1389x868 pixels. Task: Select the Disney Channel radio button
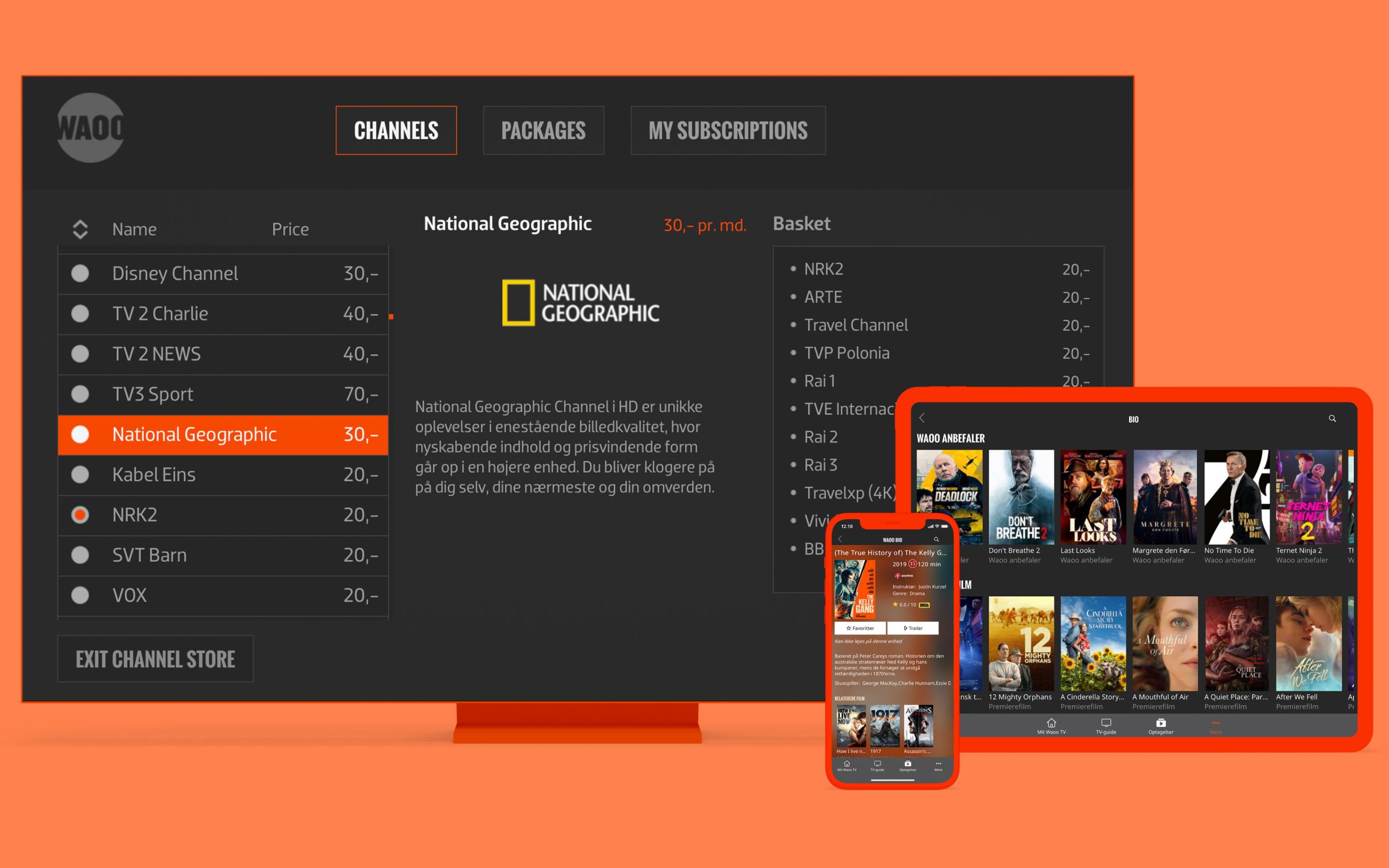[80, 274]
